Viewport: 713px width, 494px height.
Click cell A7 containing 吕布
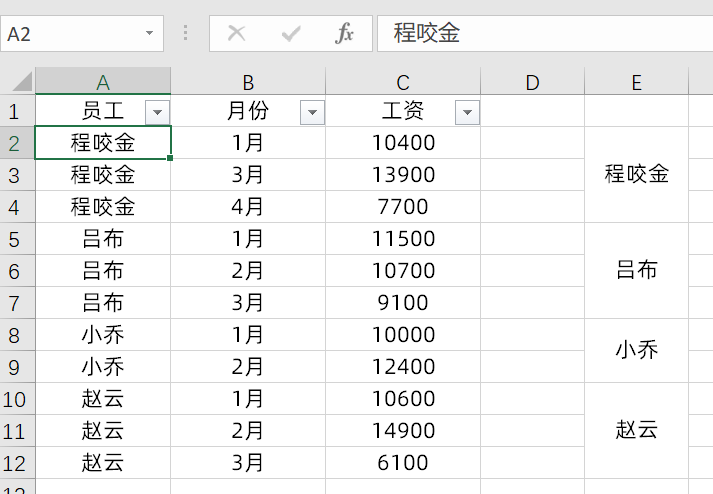pos(103,303)
